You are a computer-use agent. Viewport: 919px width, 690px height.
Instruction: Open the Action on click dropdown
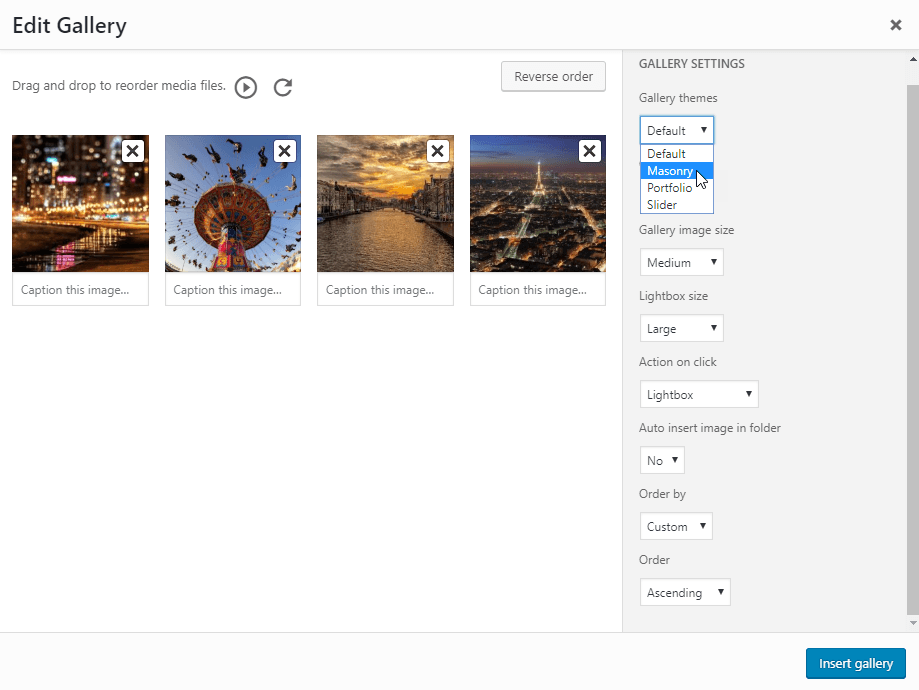point(698,395)
